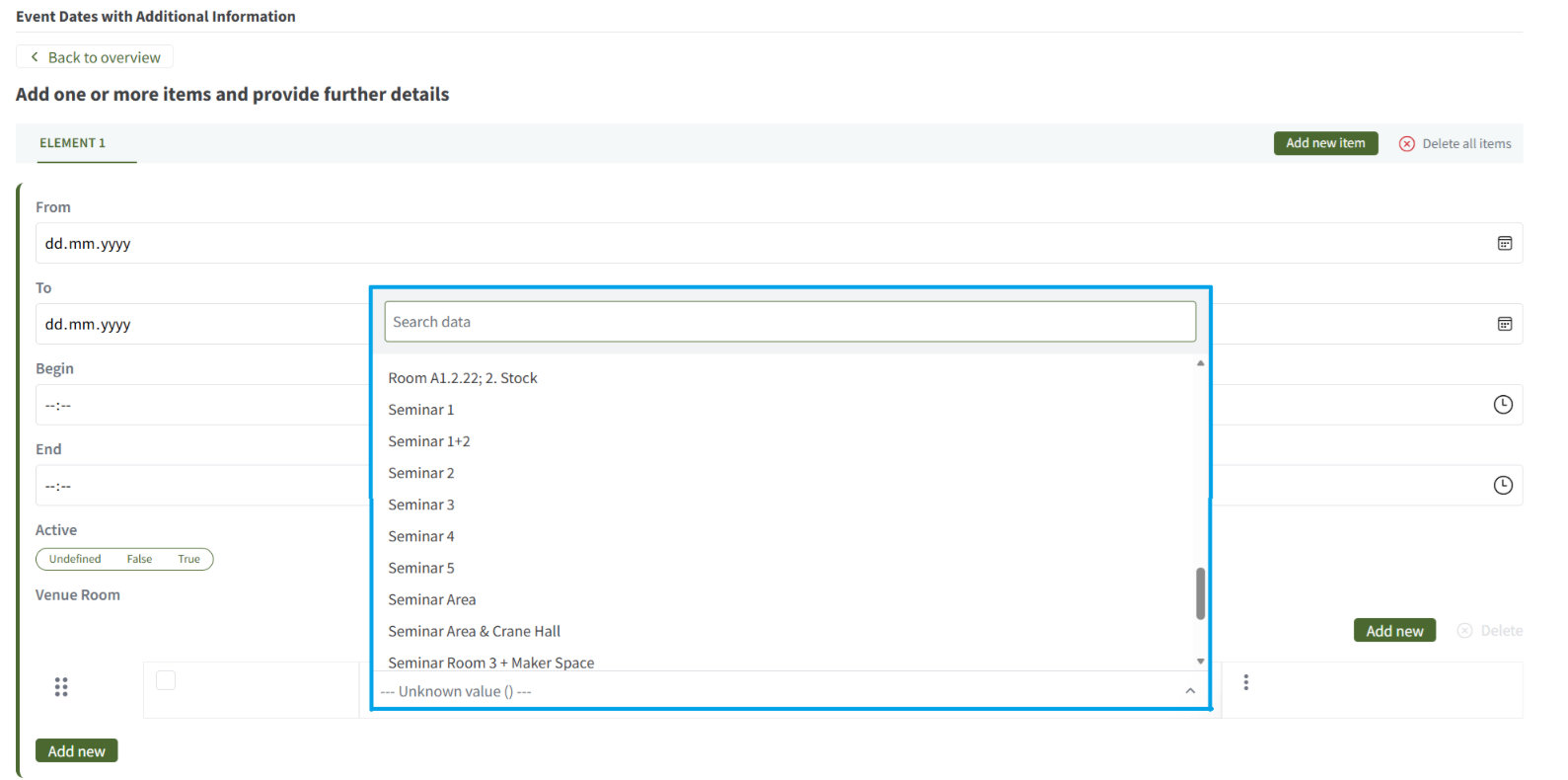Click the dropdown list scroll-down arrow

coord(1200,662)
